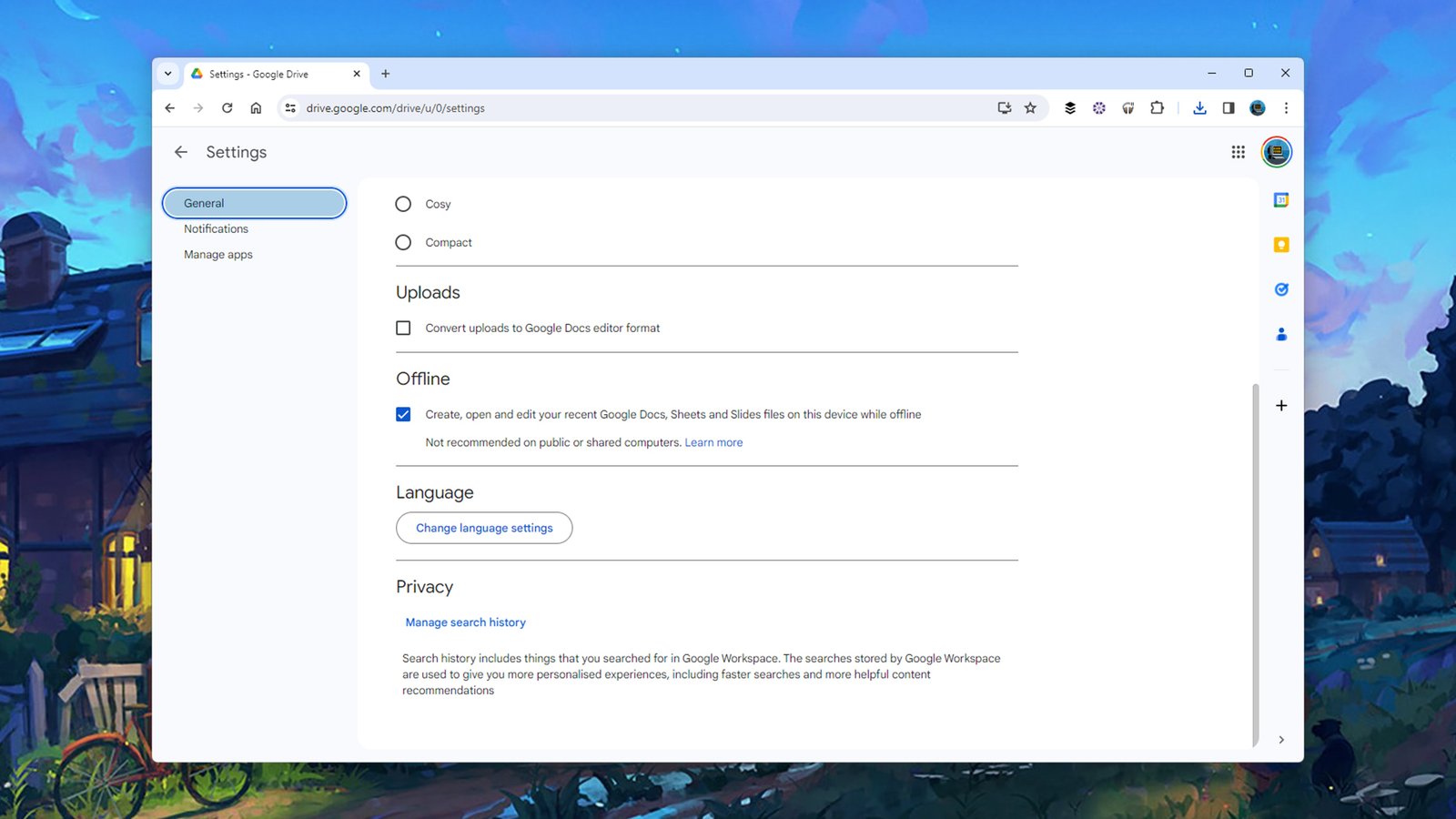This screenshot has width=1456, height=819.
Task: Open the browser downloads panel
Action: pos(1199,108)
